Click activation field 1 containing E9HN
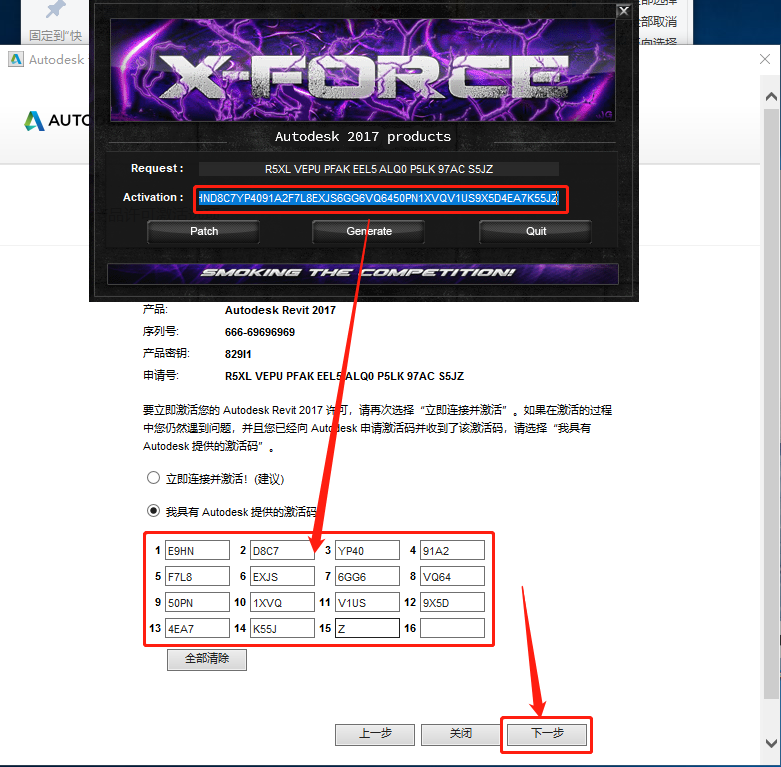Screen dimensions: 781x767 (197, 550)
